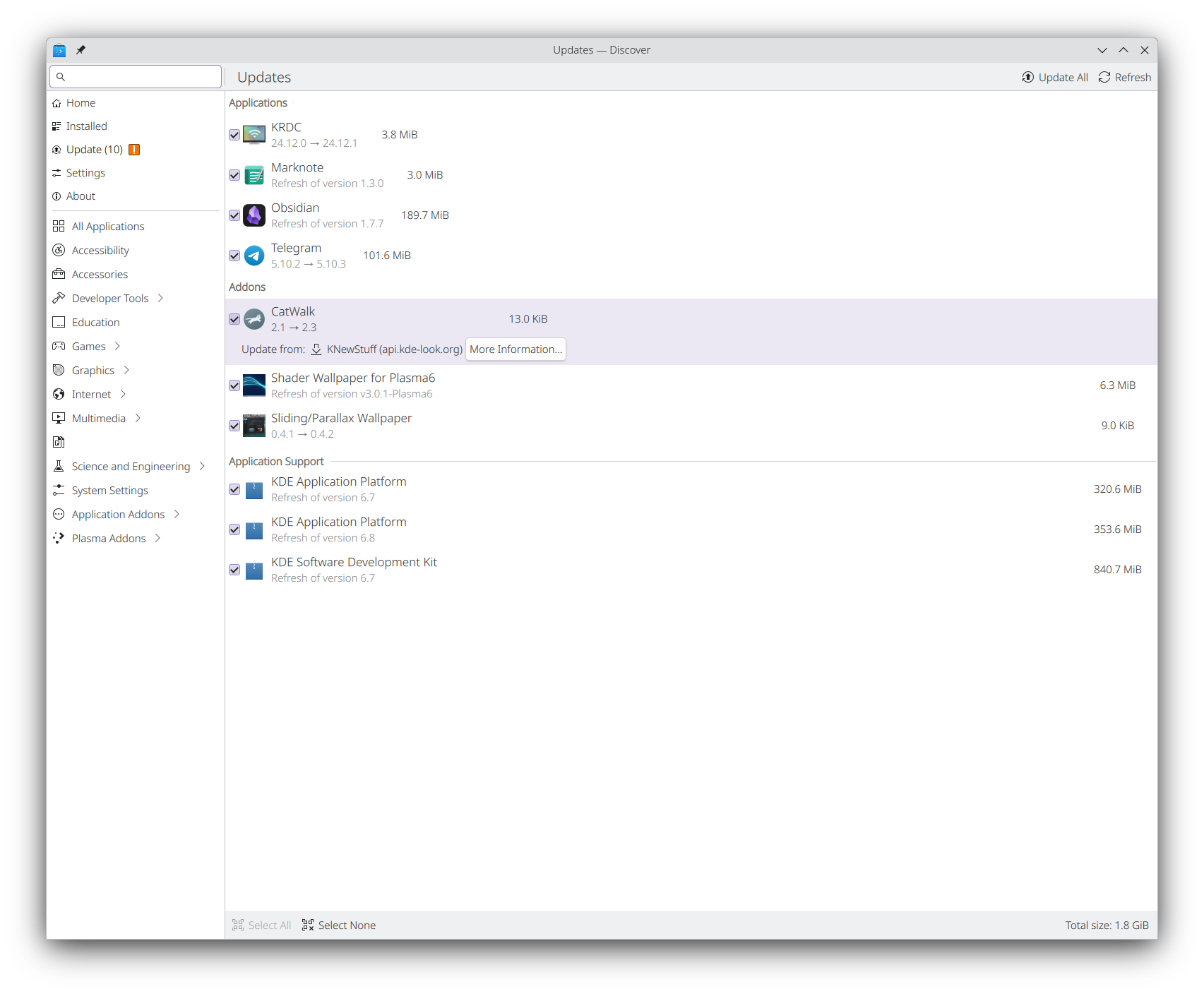Toggle the KDE Software Development Kit checkbox
1204x994 pixels.
click(x=234, y=570)
